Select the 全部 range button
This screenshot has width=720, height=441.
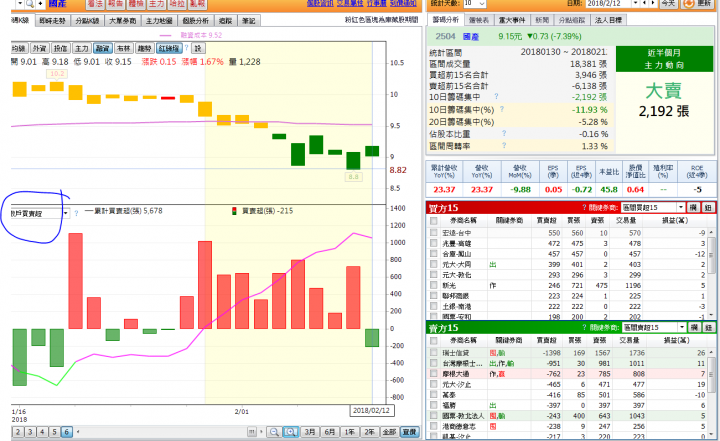(x=389, y=432)
